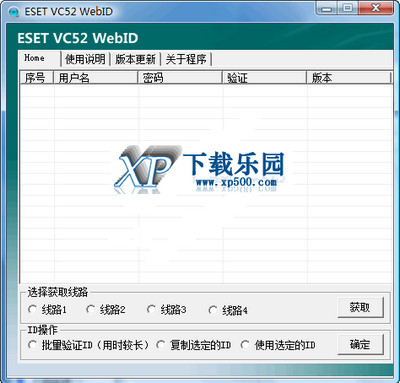This screenshot has width=400, height=383.
Task: Click the 版本 column header
Action: [x=349, y=78]
